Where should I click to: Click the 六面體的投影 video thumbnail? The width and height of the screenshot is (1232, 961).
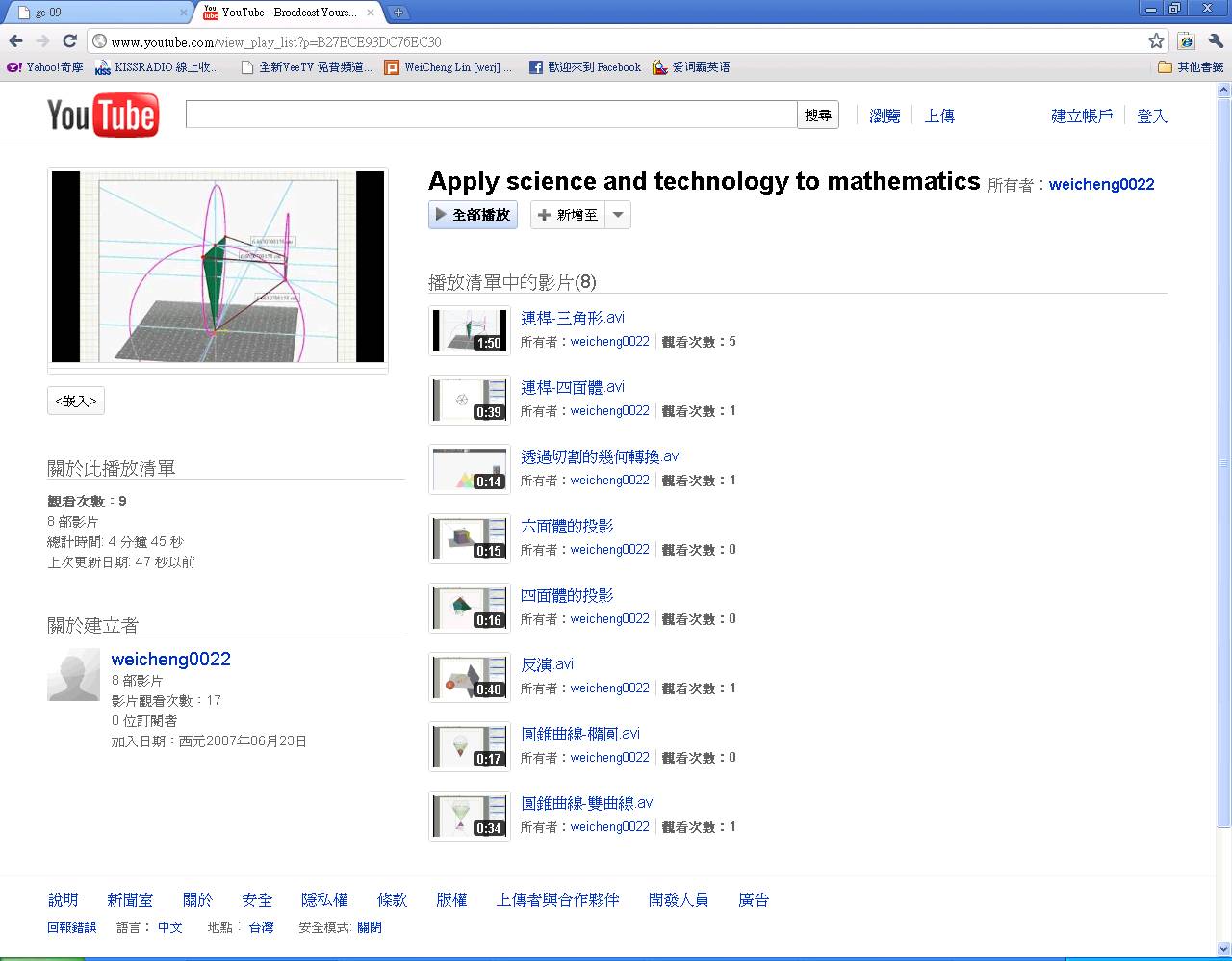pyautogui.click(x=469, y=538)
